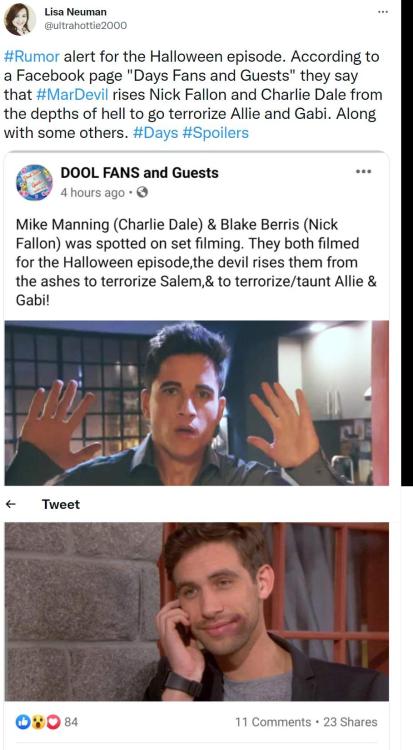Open the @ultrahottie2000 handle
413x750 pixels.
click(86, 25)
